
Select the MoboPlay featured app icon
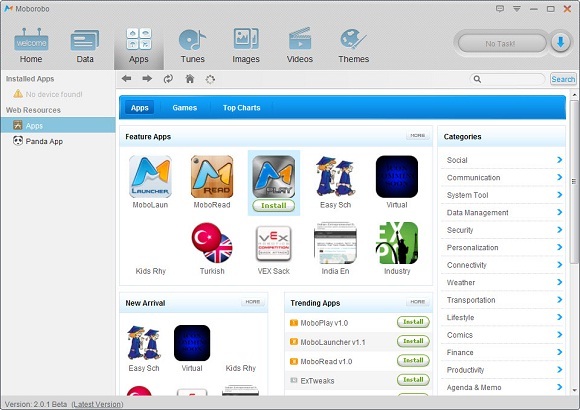point(274,177)
